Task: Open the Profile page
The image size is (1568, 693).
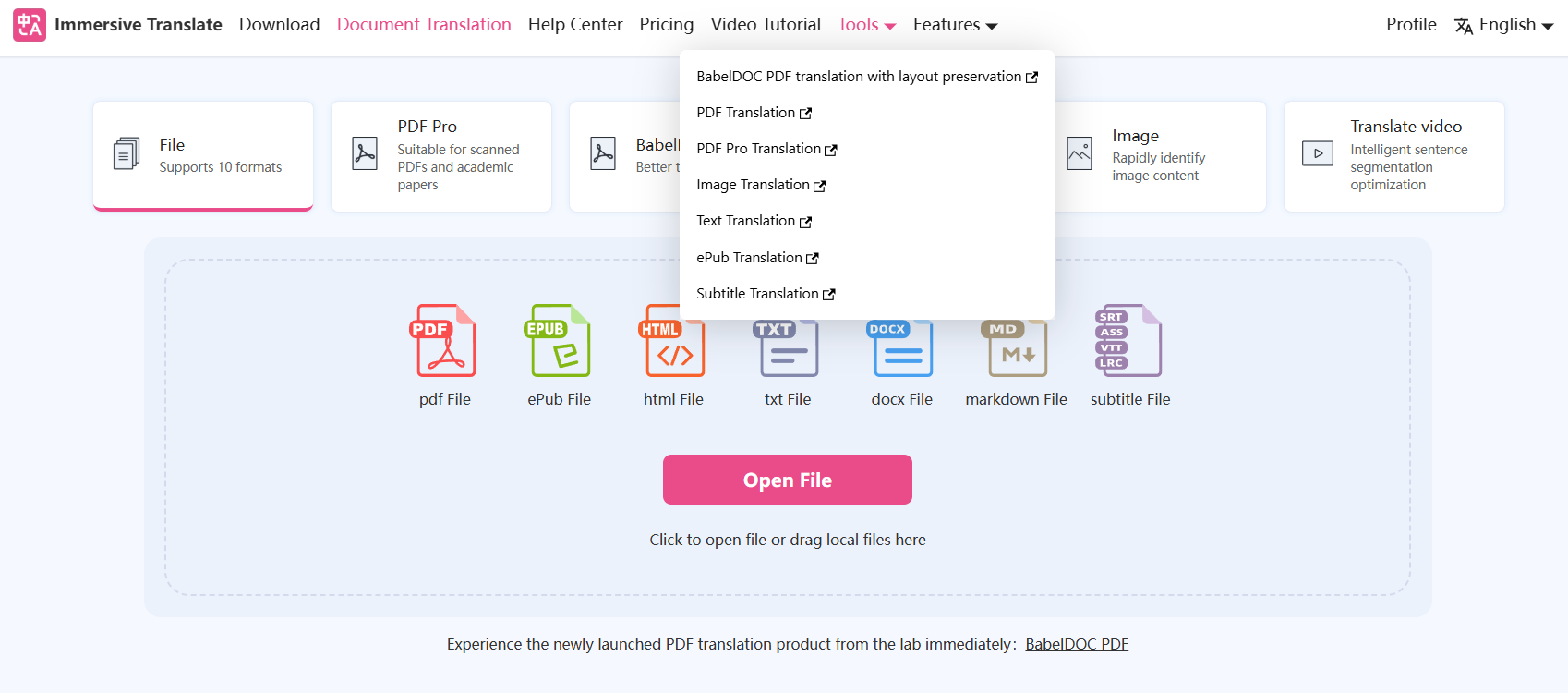Action: click(1410, 25)
